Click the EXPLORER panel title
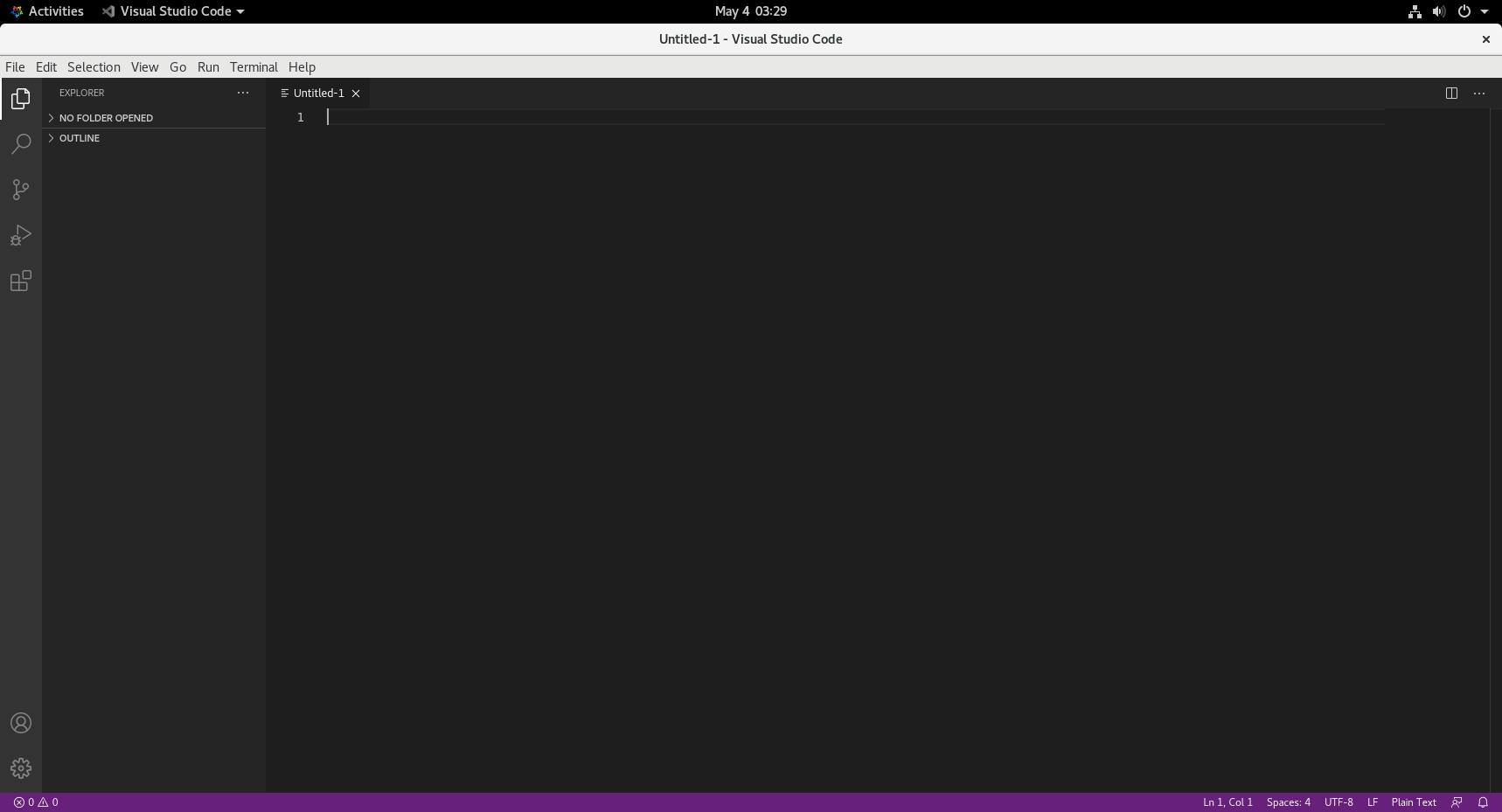This screenshot has width=1502, height=812. pyautogui.click(x=82, y=93)
